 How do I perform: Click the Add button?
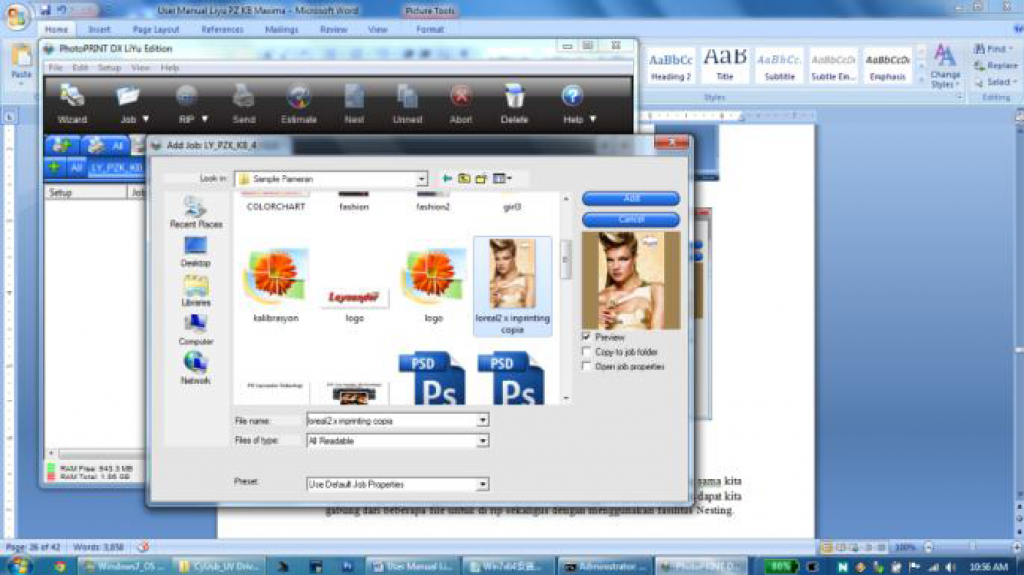[630, 199]
